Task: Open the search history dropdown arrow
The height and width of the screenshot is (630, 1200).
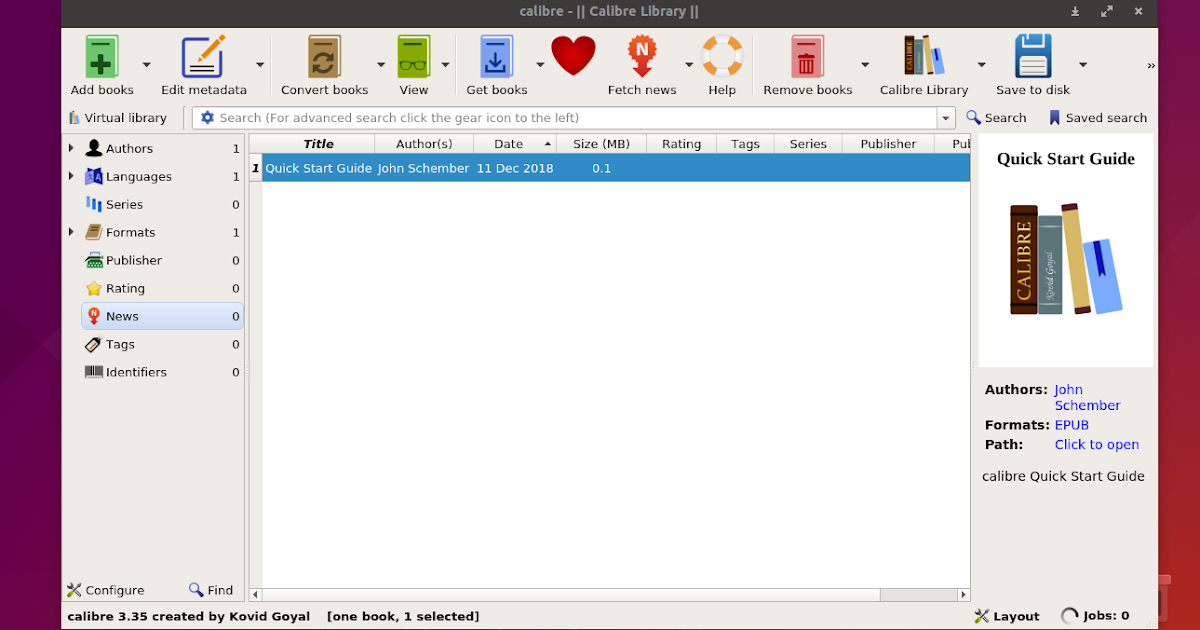Action: (x=947, y=118)
